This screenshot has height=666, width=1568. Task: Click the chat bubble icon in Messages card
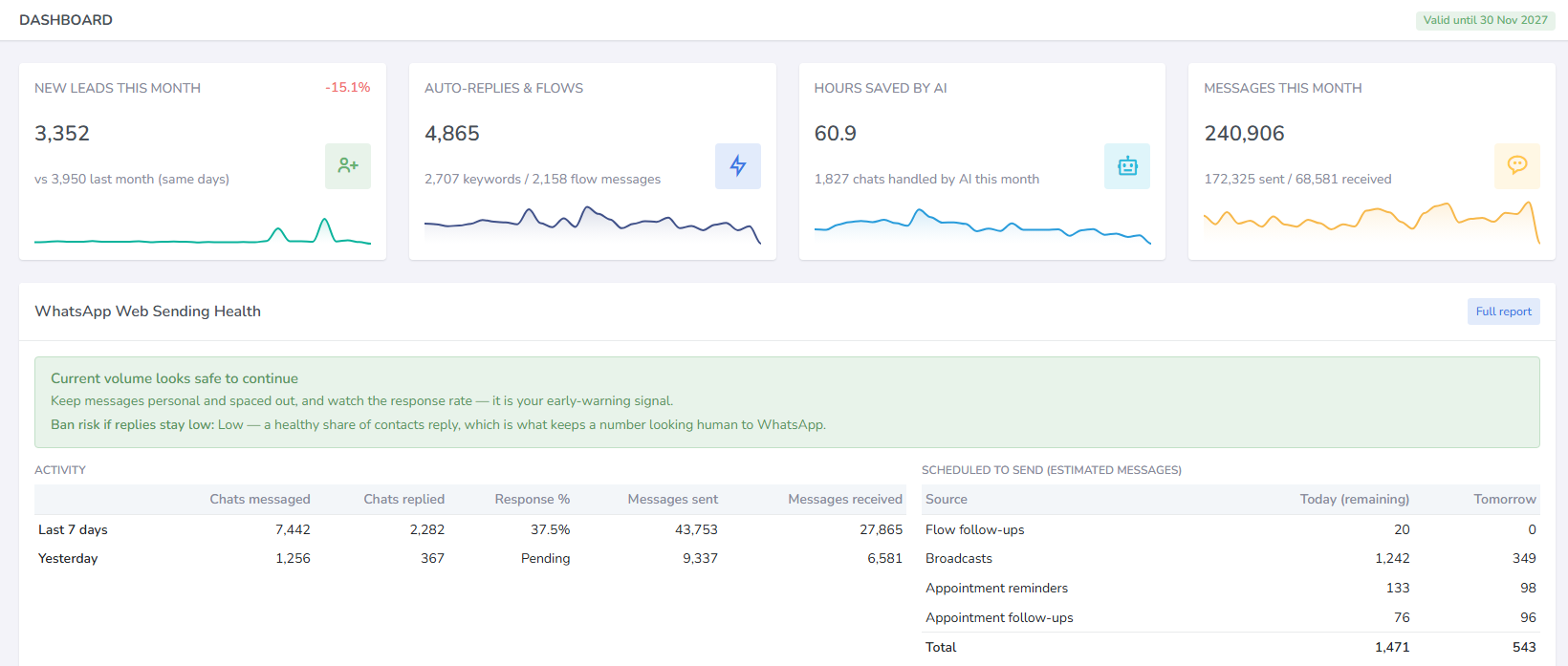click(x=1517, y=166)
